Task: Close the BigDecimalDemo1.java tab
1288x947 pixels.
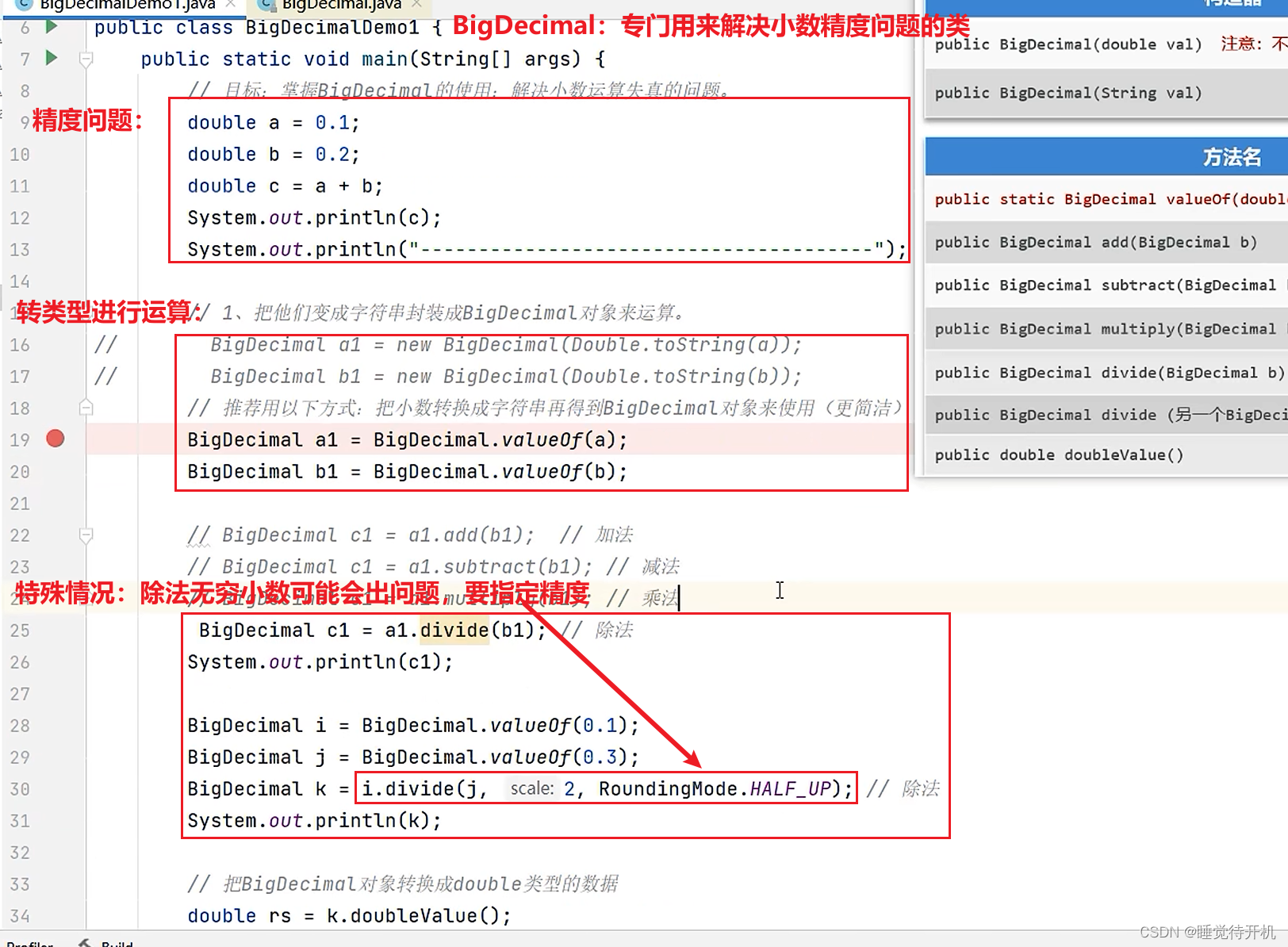Action: pos(231,4)
